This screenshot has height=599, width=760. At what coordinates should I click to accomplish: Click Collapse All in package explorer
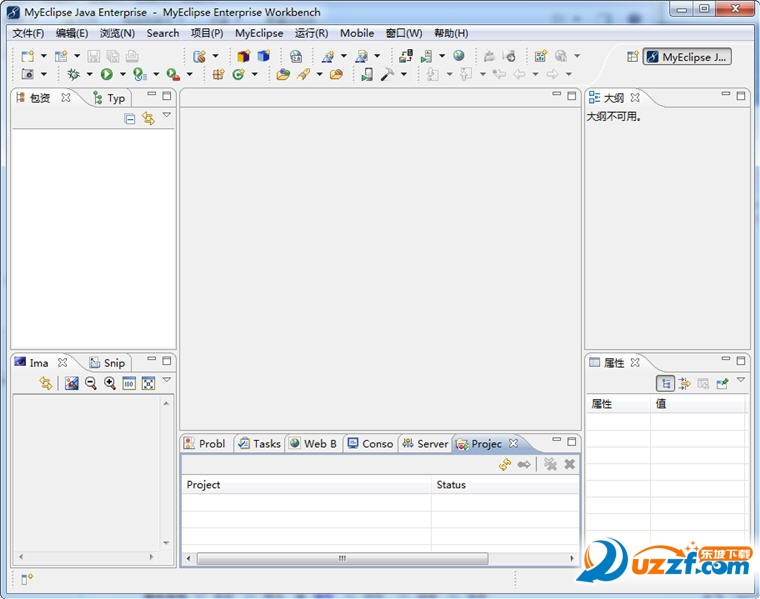pos(129,119)
